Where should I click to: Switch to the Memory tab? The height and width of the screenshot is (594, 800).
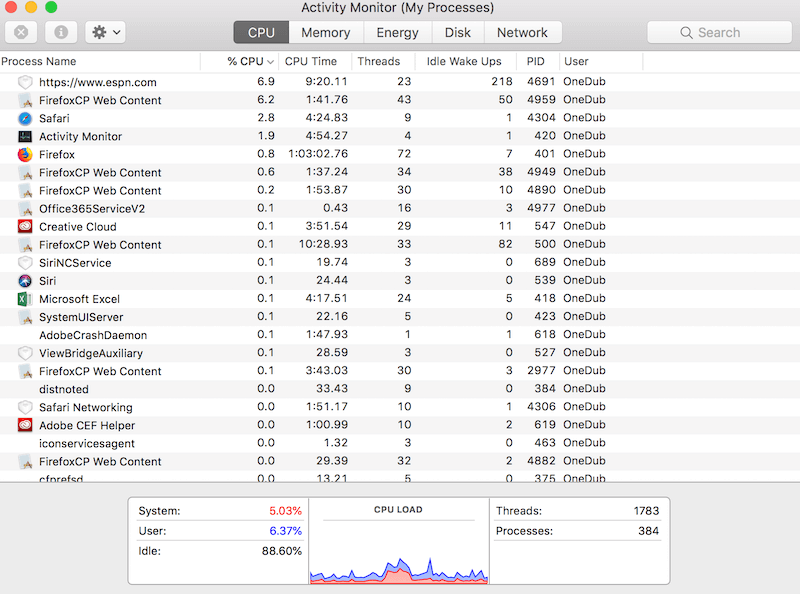point(325,32)
